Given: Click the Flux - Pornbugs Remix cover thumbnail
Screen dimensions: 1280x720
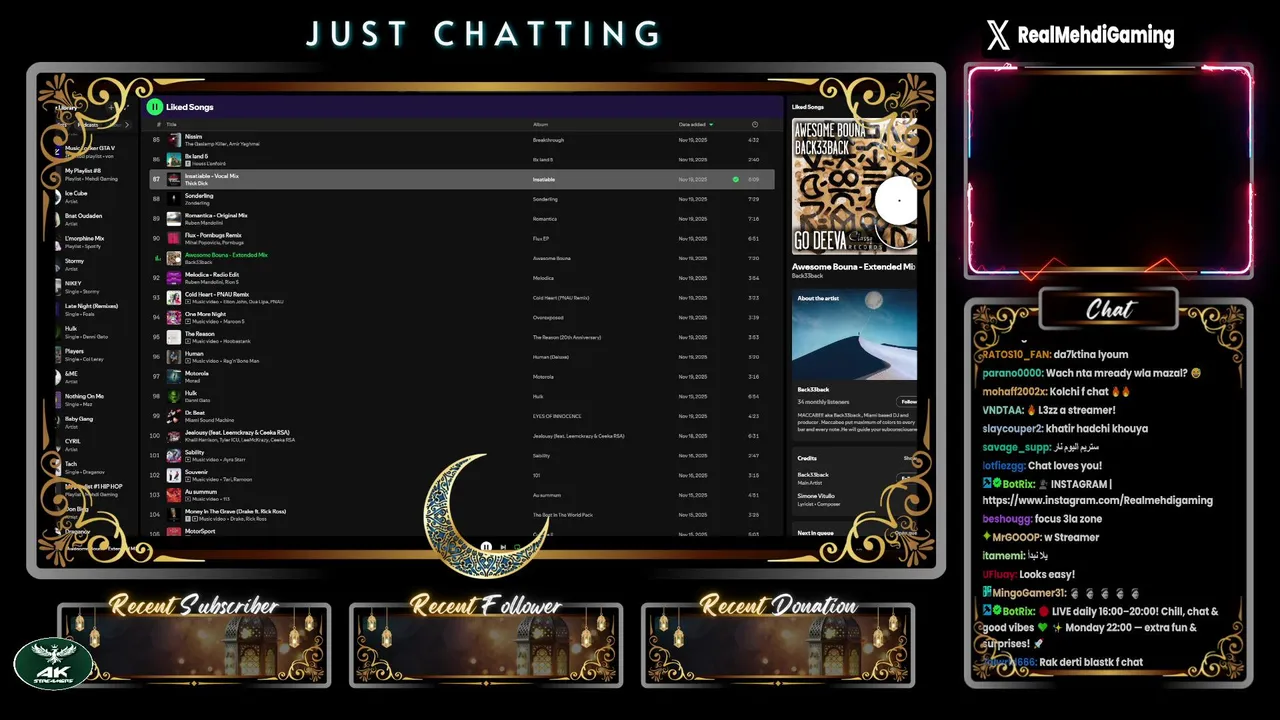Looking at the screenshot, I should click(x=174, y=239).
